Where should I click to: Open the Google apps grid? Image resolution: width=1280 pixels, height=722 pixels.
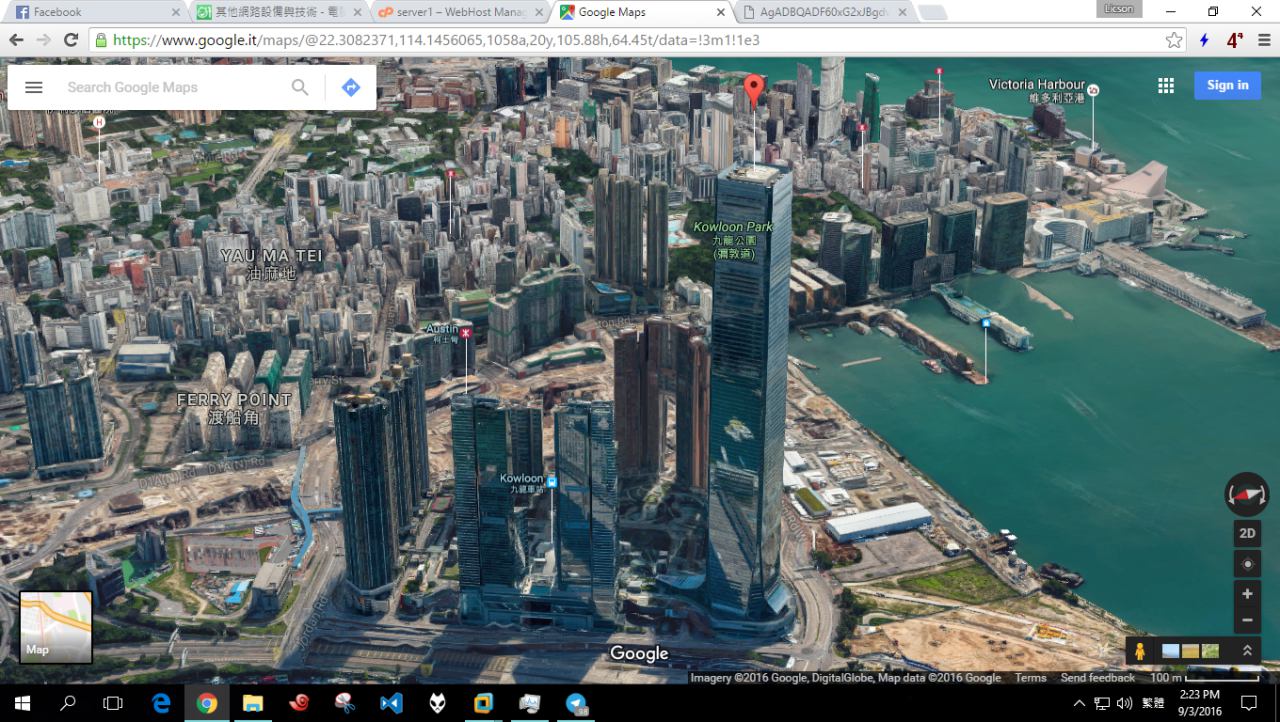click(1166, 86)
